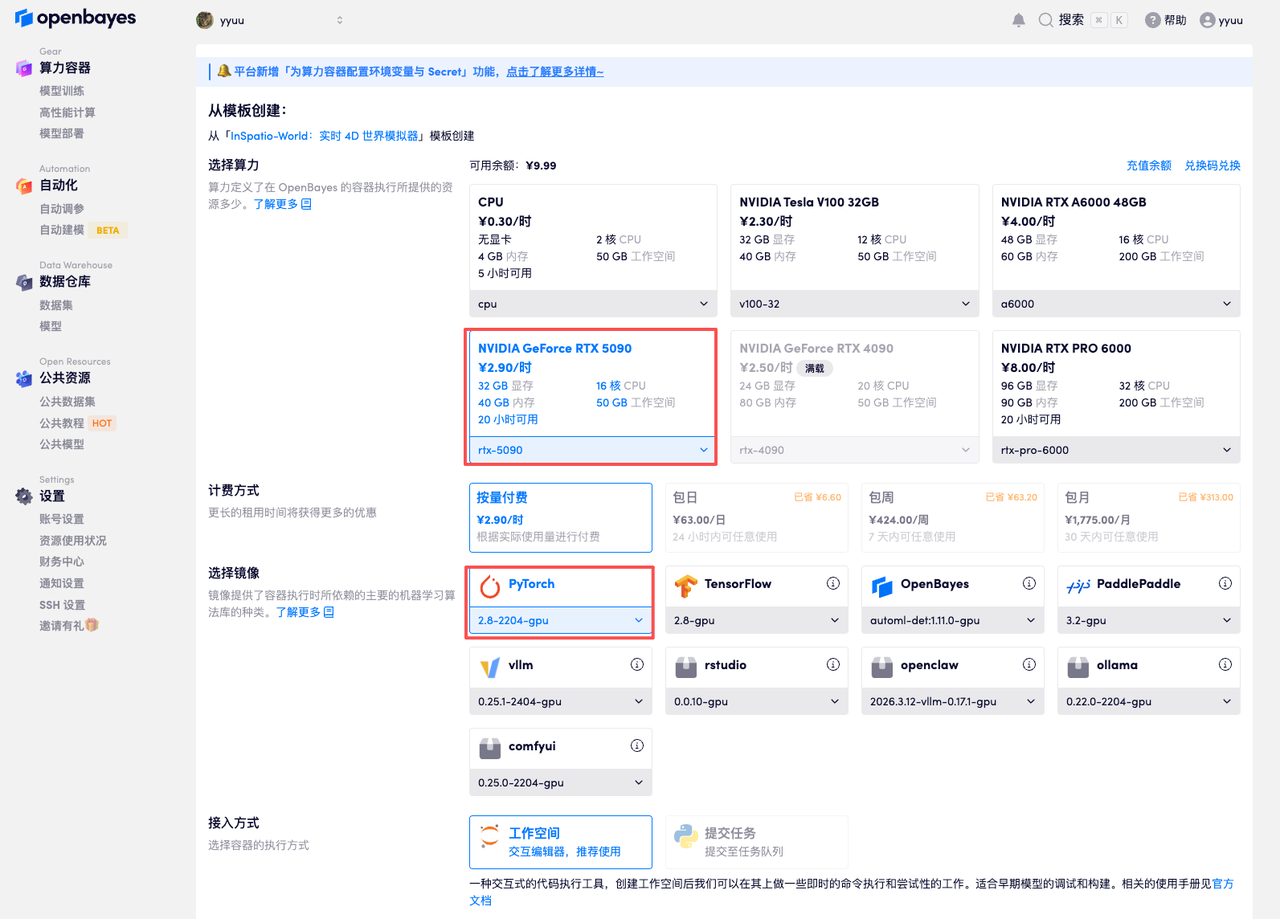Expand the a6000 dropdown
The height and width of the screenshot is (919, 1280).
[1116, 304]
